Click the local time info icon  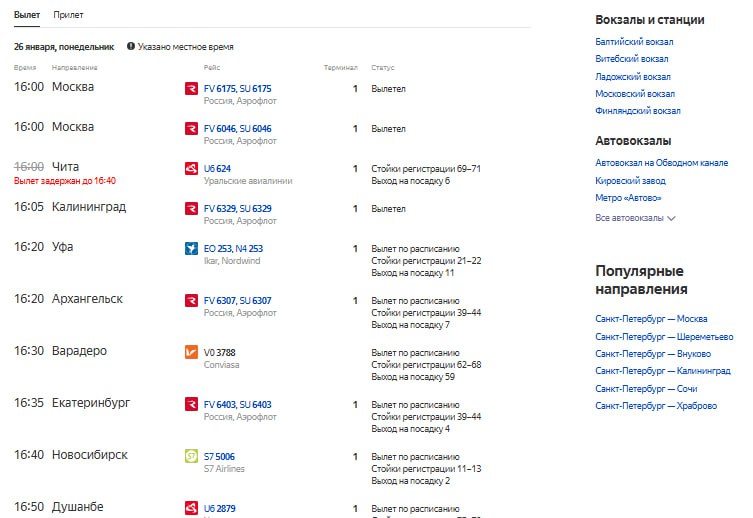131,46
